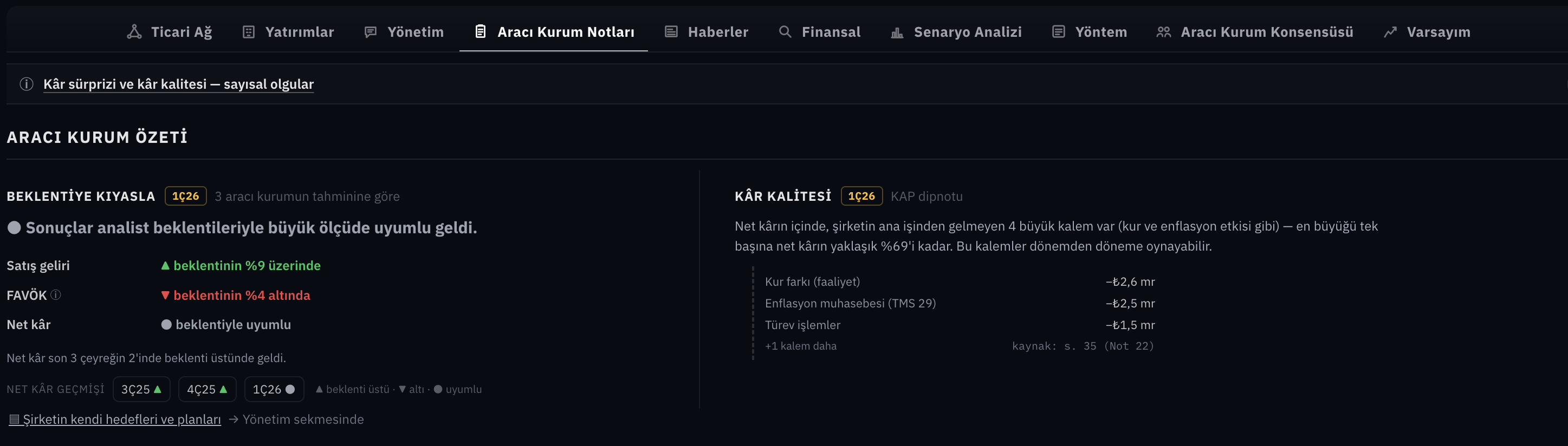Open the Aracı Kurum Notları tab
This screenshot has width=1568, height=446.
pyautogui.click(x=553, y=31)
